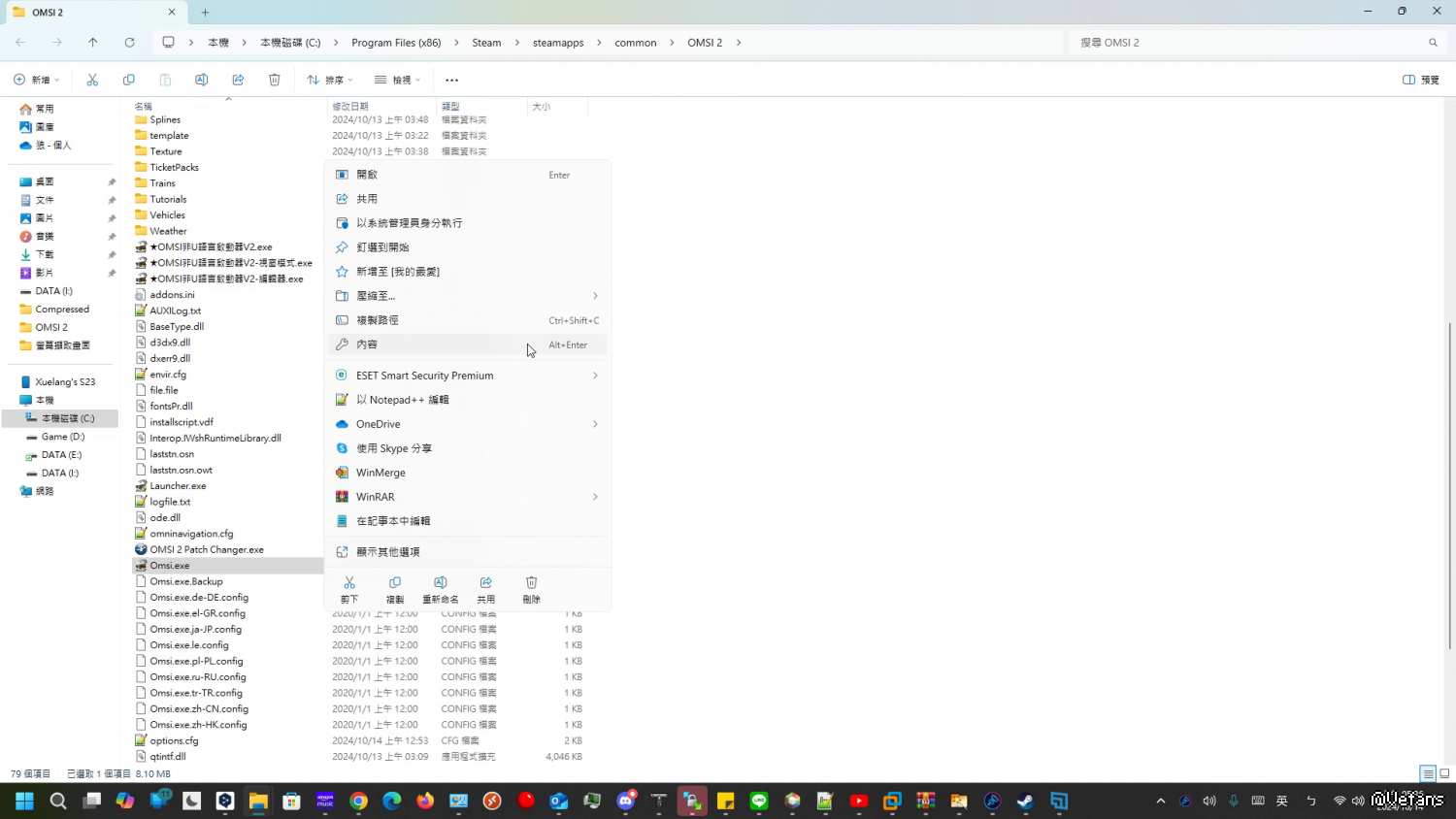
Task: Select the Vehicles folder icon
Action: 141,215
